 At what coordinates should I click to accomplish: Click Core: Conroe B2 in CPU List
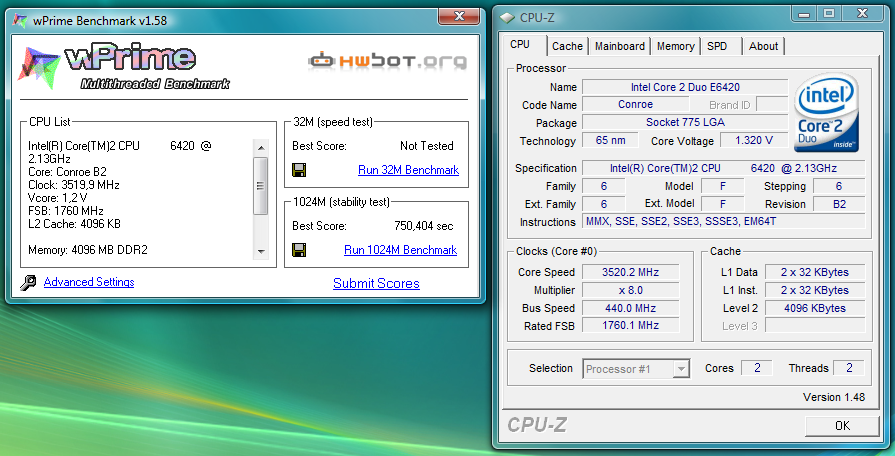pos(67,172)
